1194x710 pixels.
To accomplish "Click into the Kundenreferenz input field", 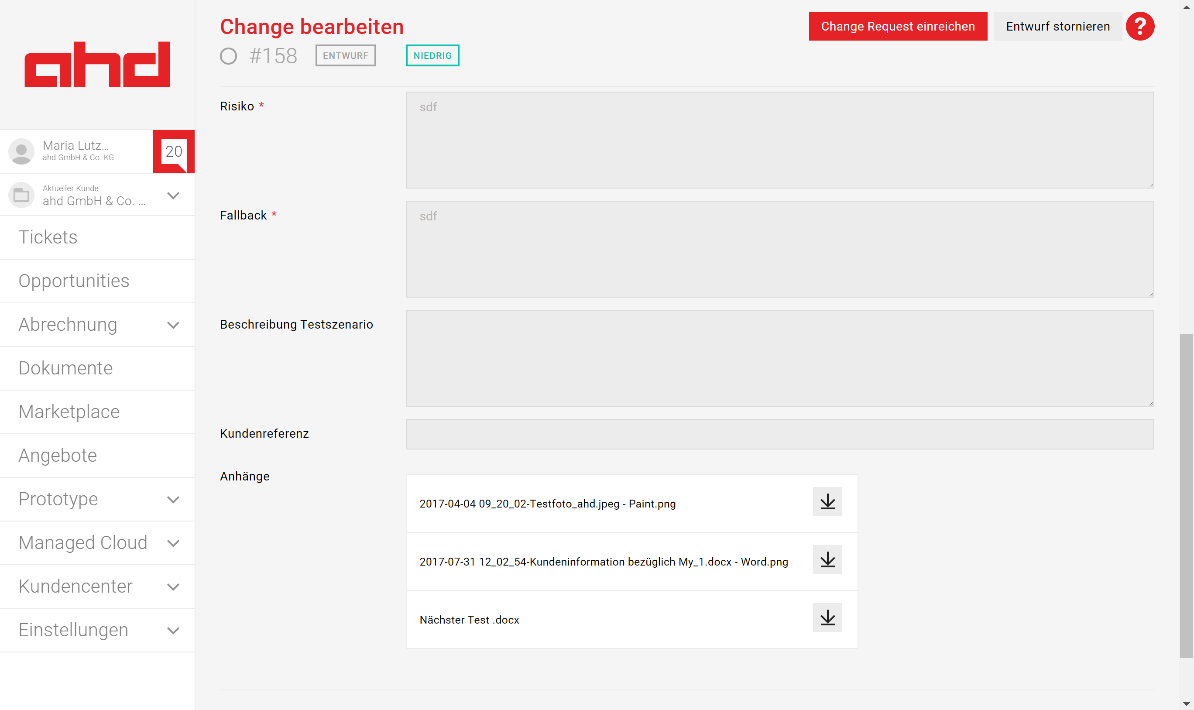I will (779, 434).
